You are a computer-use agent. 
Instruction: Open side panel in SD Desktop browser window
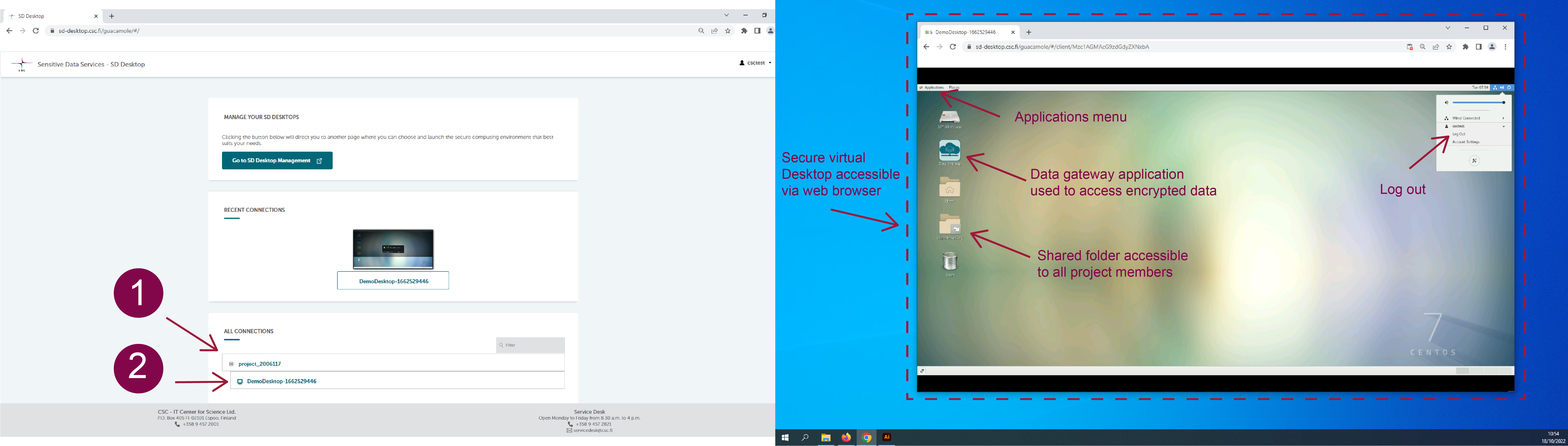tap(757, 31)
